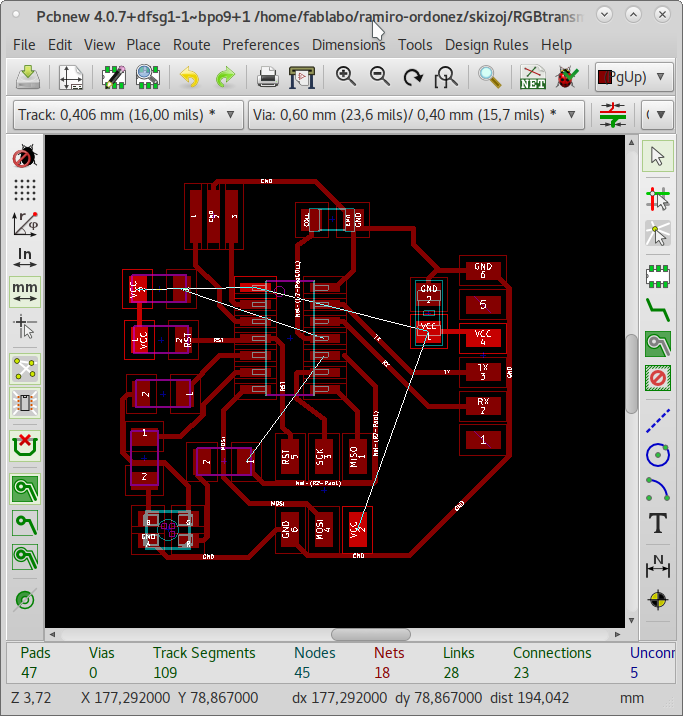Toggle the high contrast display mode icon
This screenshot has height=716, width=683.
25,600
